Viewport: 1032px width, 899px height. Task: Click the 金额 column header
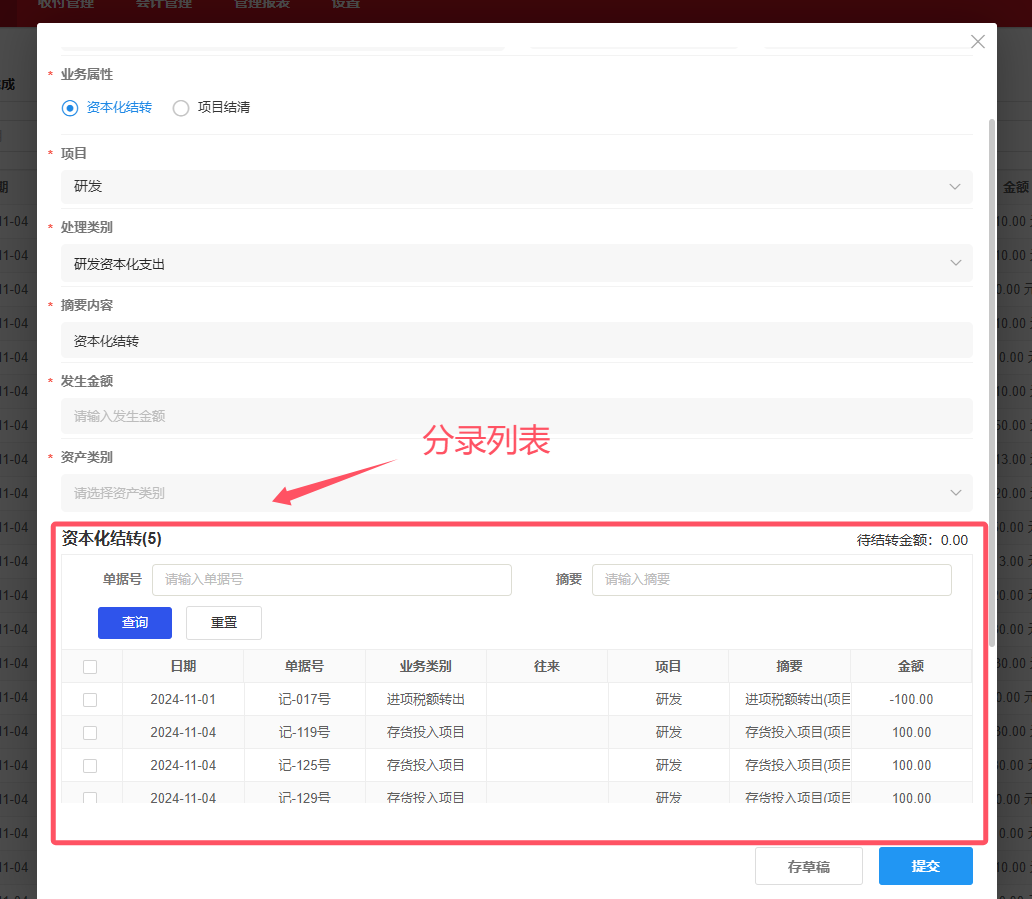point(910,667)
